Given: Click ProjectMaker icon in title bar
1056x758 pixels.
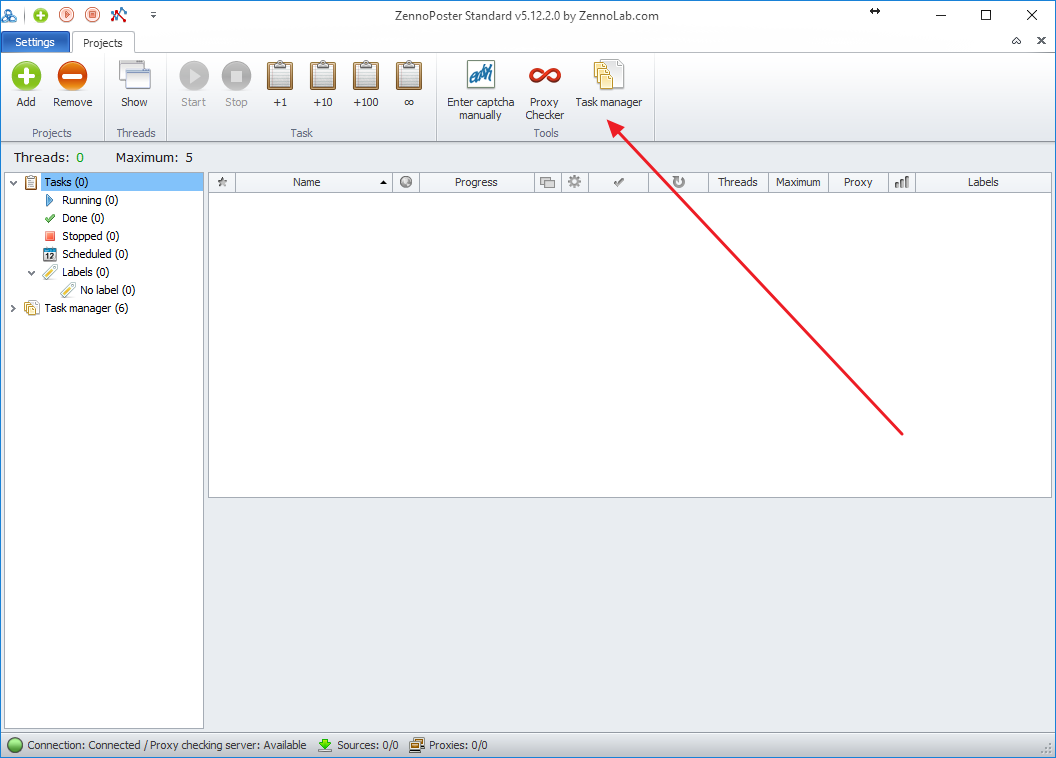Looking at the screenshot, I should [119, 14].
